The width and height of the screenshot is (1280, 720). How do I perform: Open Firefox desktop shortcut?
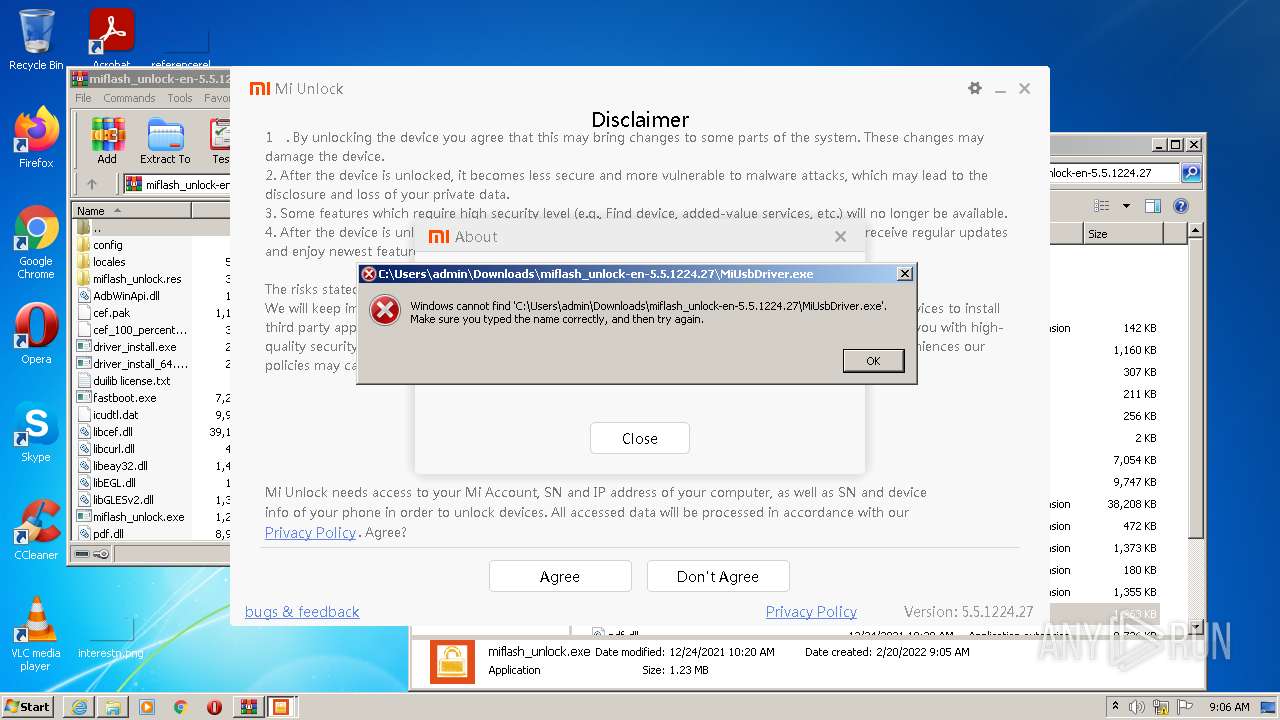36,138
